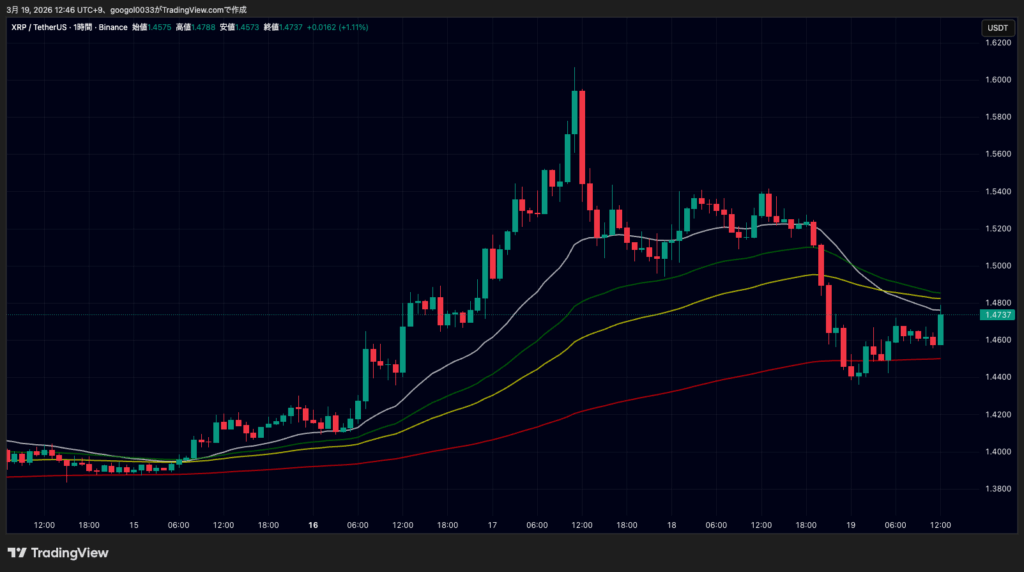Click the 安値 low value 1.4573
The image size is (1024, 572).
click(249, 27)
